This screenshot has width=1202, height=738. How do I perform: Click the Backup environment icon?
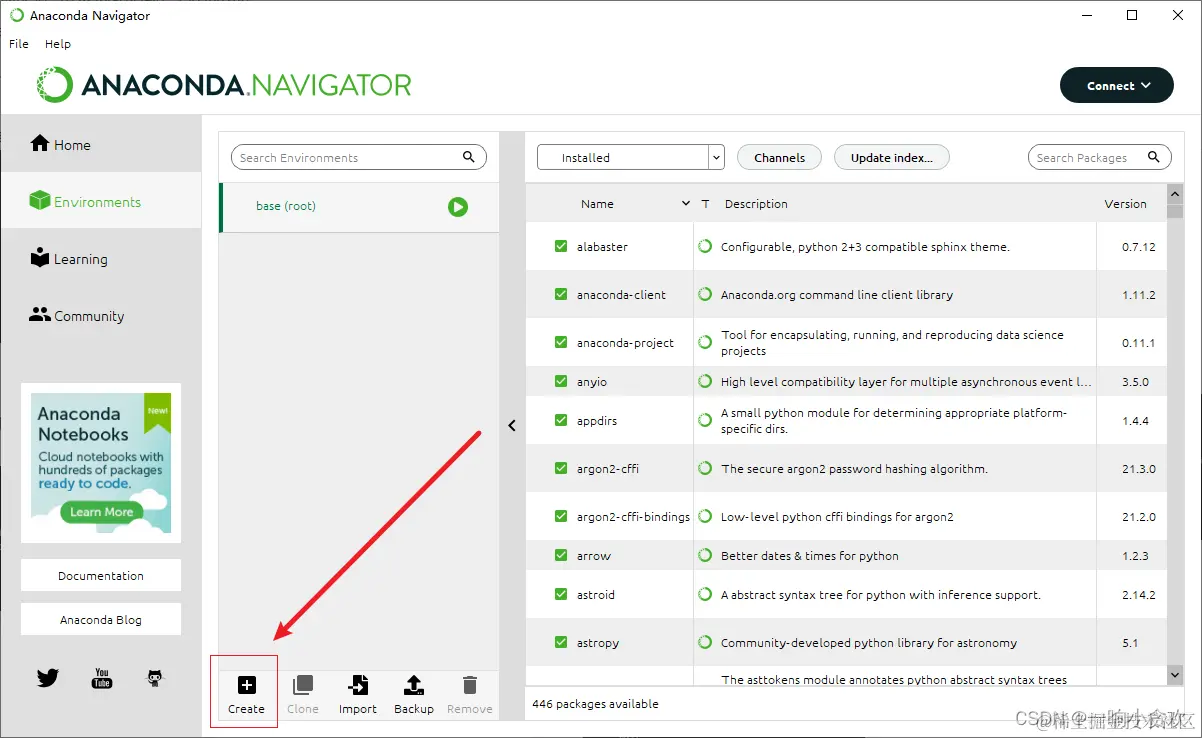tap(414, 685)
